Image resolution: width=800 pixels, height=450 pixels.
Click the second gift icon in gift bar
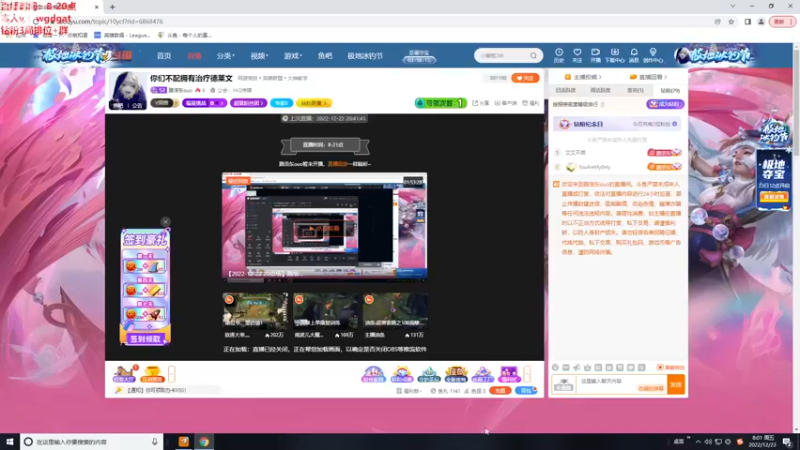[401, 374]
